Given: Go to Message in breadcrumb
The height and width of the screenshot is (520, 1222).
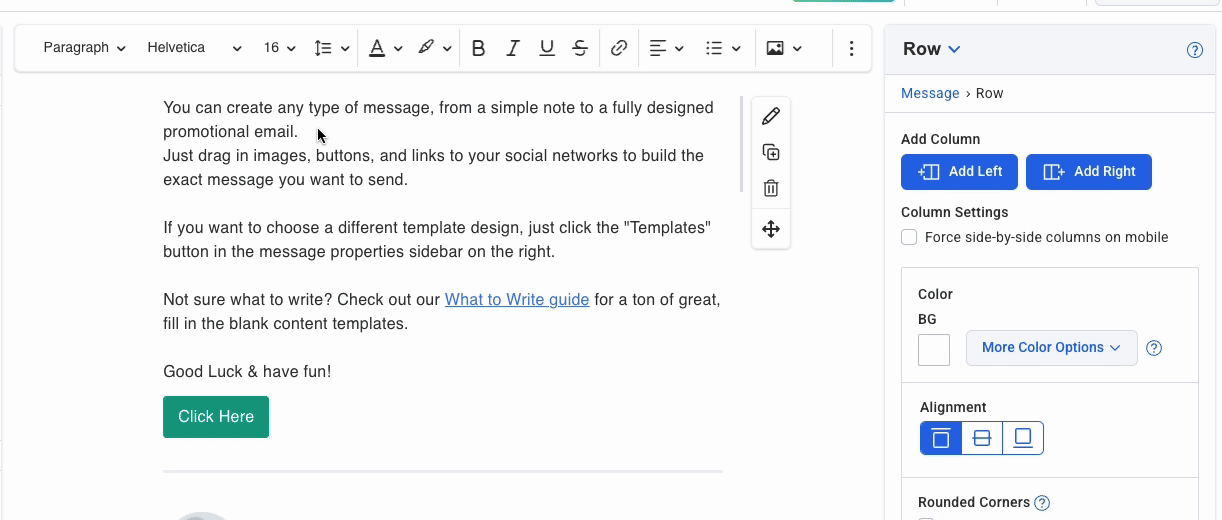Looking at the screenshot, I should click(930, 93).
